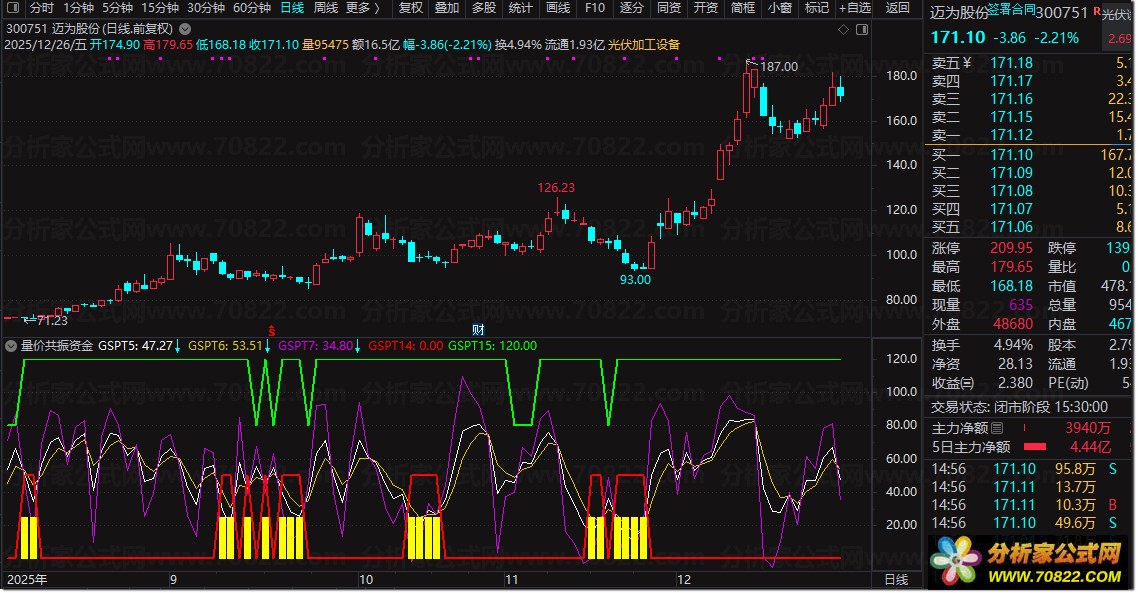The height and width of the screenshot is (593, 1138).
Task: Open the 统计 statistics tool
Action: point(520,8)
